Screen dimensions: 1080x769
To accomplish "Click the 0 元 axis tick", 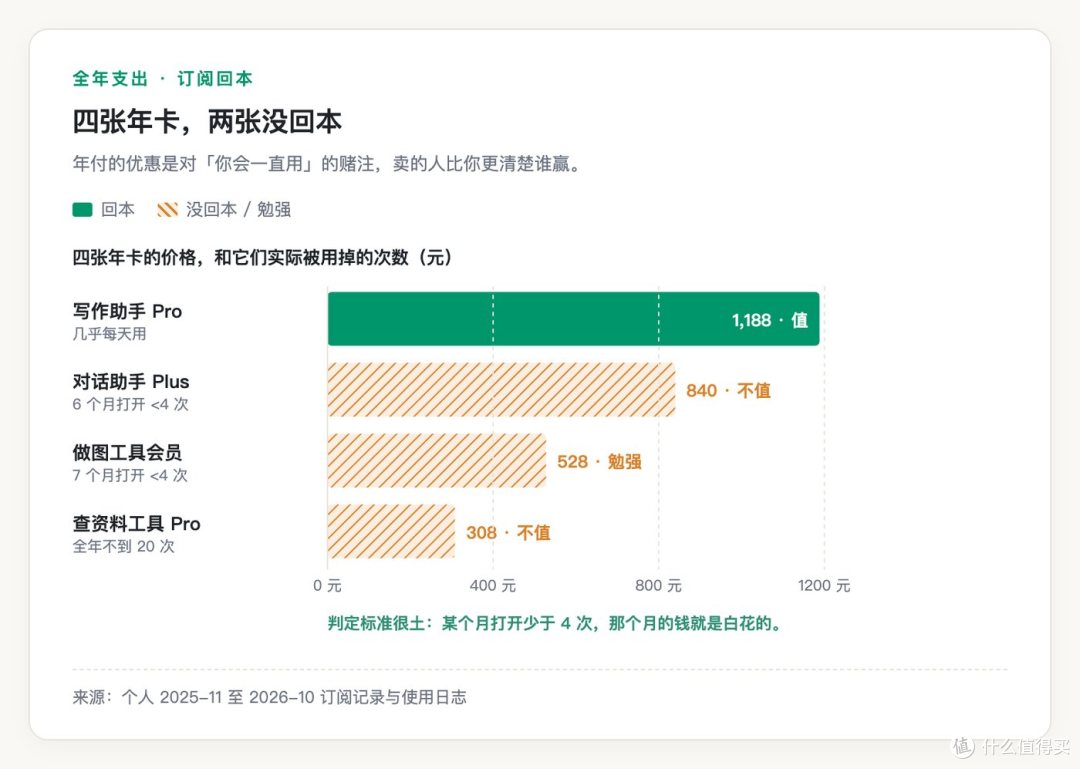I will 327,586.
